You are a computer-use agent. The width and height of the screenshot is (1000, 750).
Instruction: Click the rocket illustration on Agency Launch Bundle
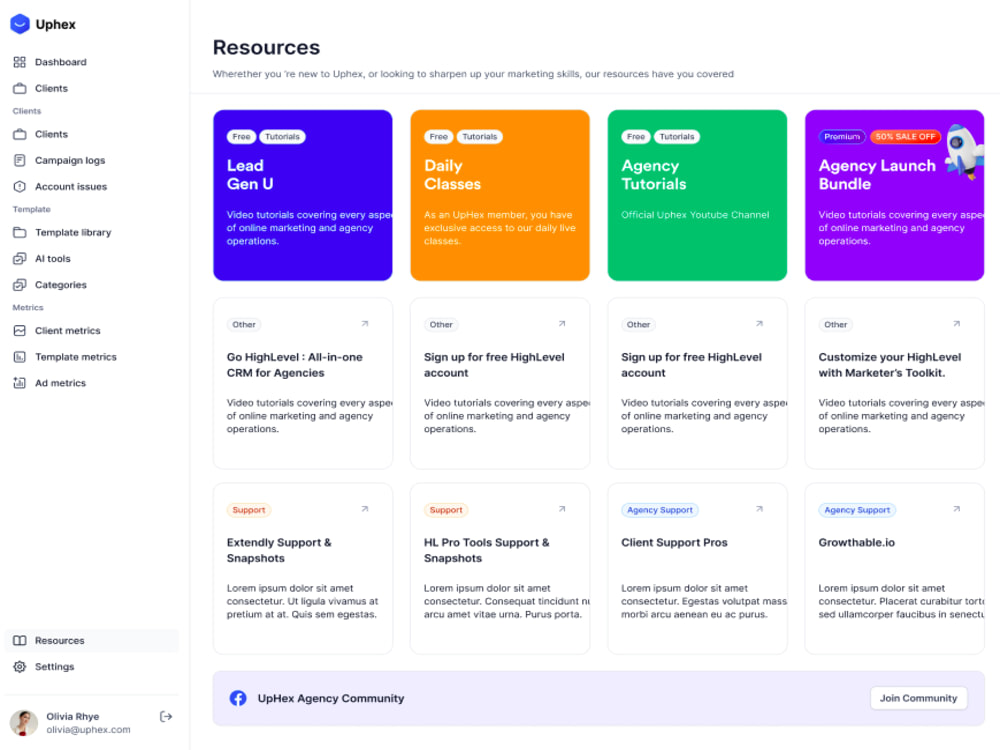click(x=964, y=152)
